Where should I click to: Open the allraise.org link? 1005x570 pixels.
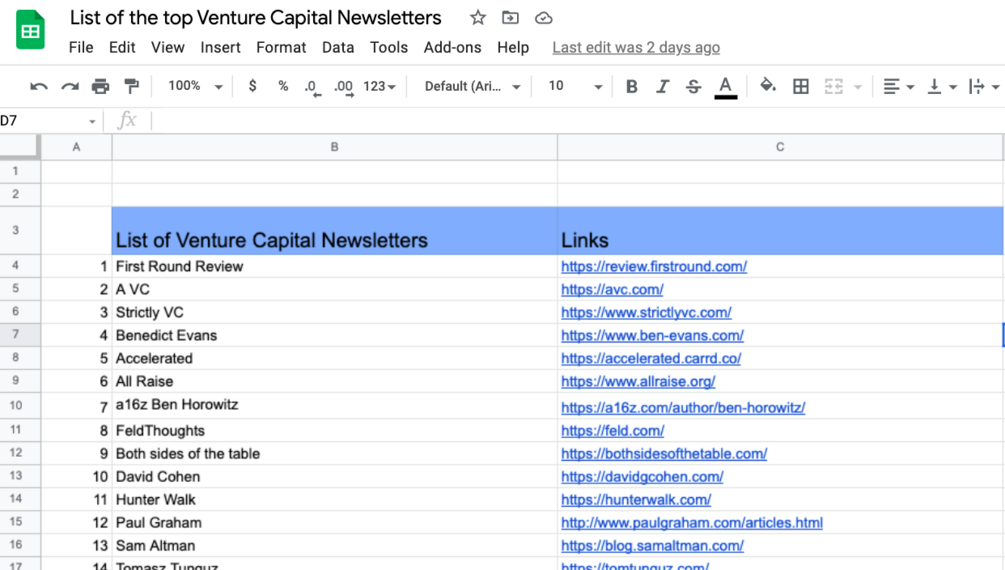[638, 382]
